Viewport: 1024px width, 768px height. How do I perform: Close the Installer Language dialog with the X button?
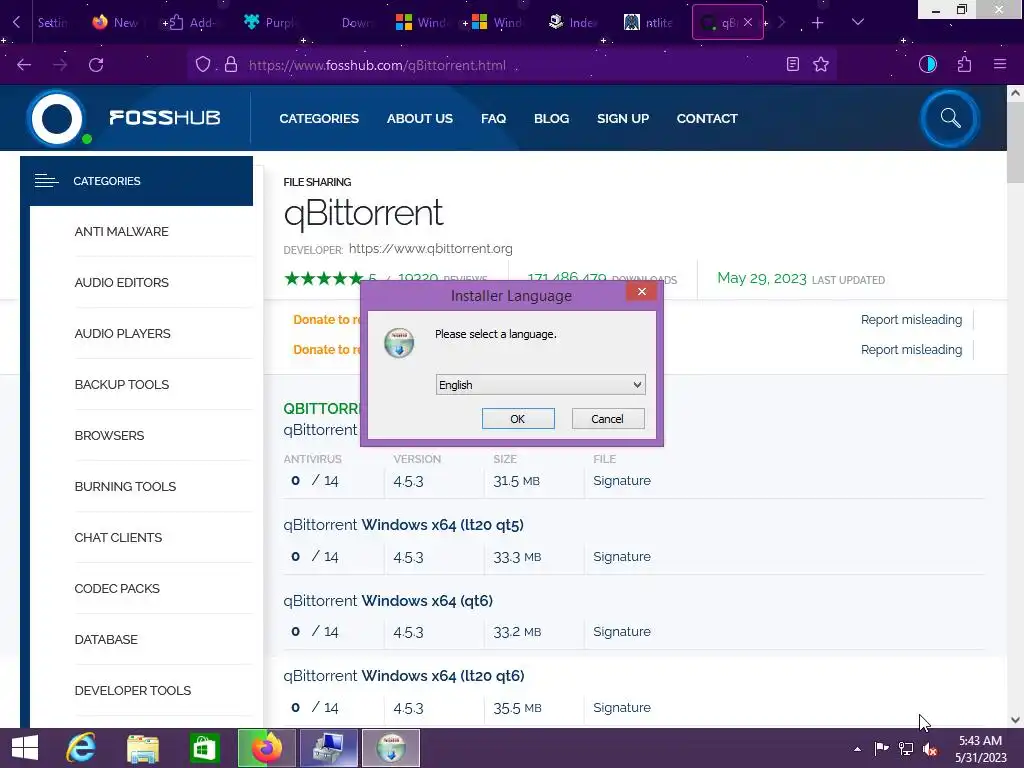(641, 291)
